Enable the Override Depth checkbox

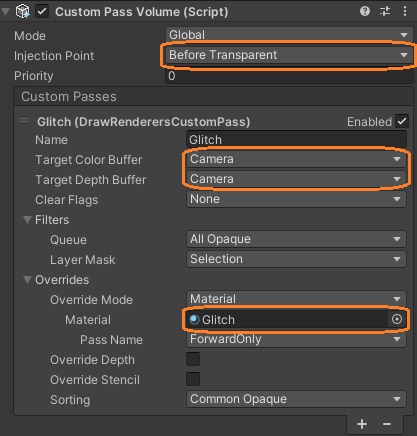click(x=193, y=359)
